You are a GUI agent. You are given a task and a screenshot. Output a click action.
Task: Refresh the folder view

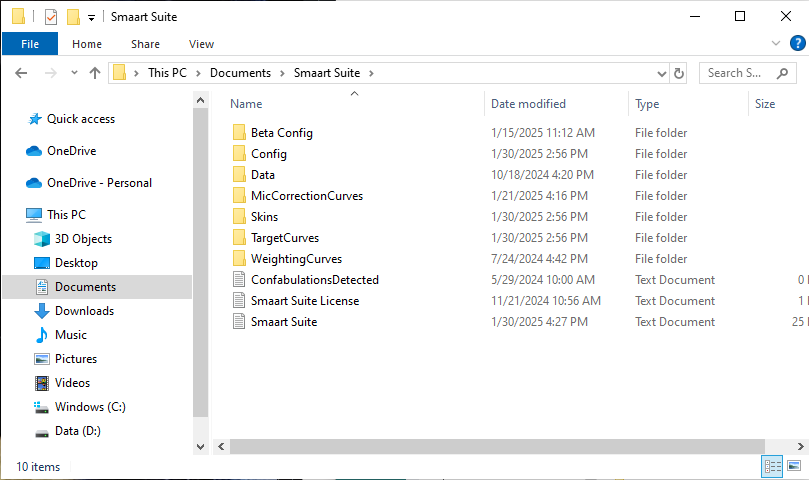678,73
